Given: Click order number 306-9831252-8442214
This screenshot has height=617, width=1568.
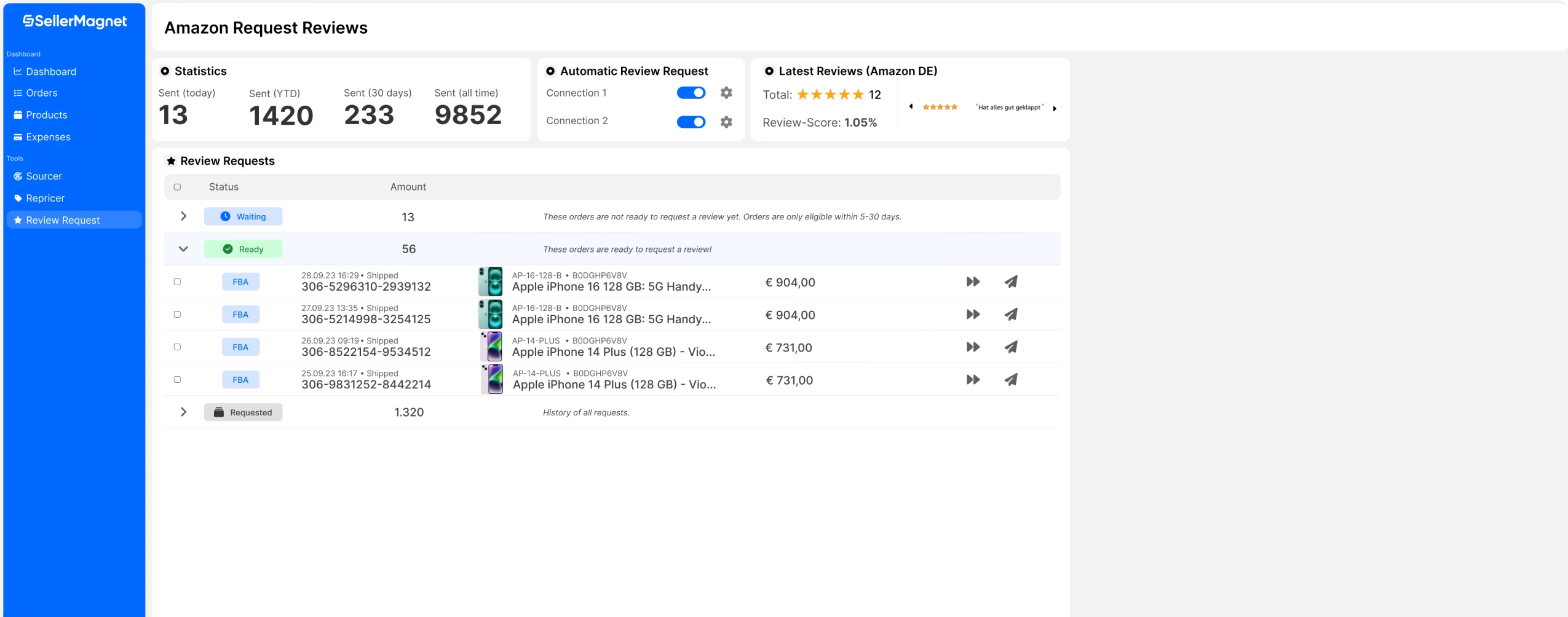Looking at the screenshot, I should [366, 385].
